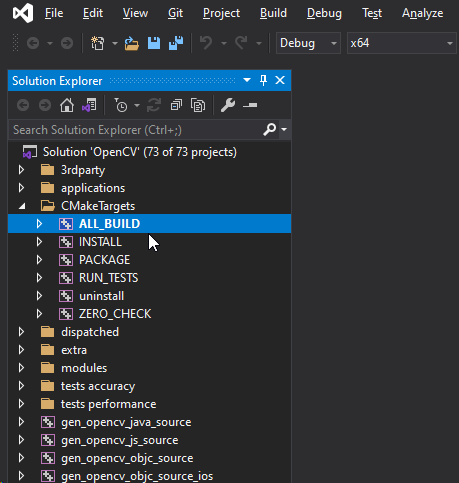
Task: Close the Solution Explorer panel
Action: click(280, 80)
